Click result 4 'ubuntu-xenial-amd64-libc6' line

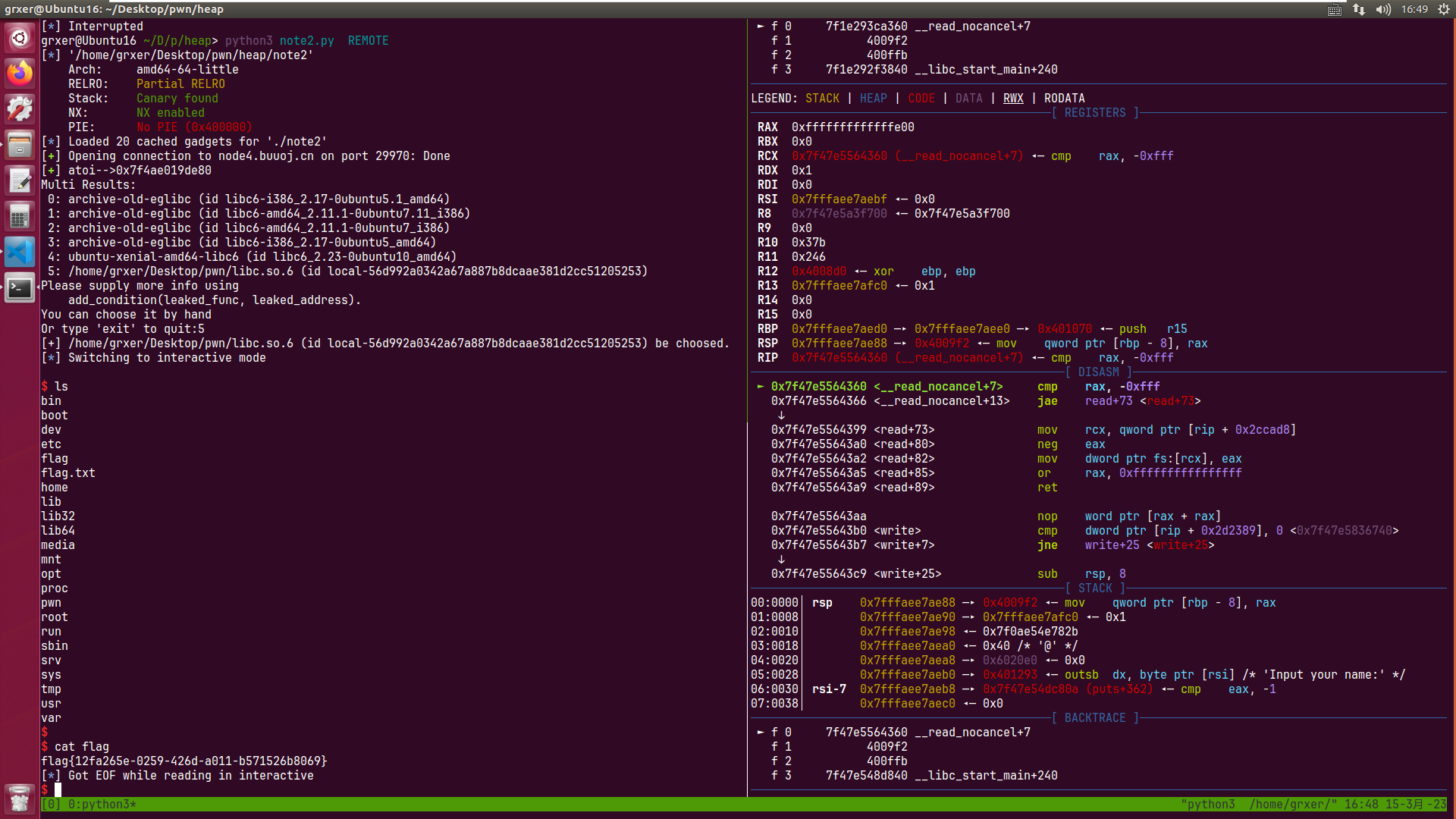click(253, 256)
